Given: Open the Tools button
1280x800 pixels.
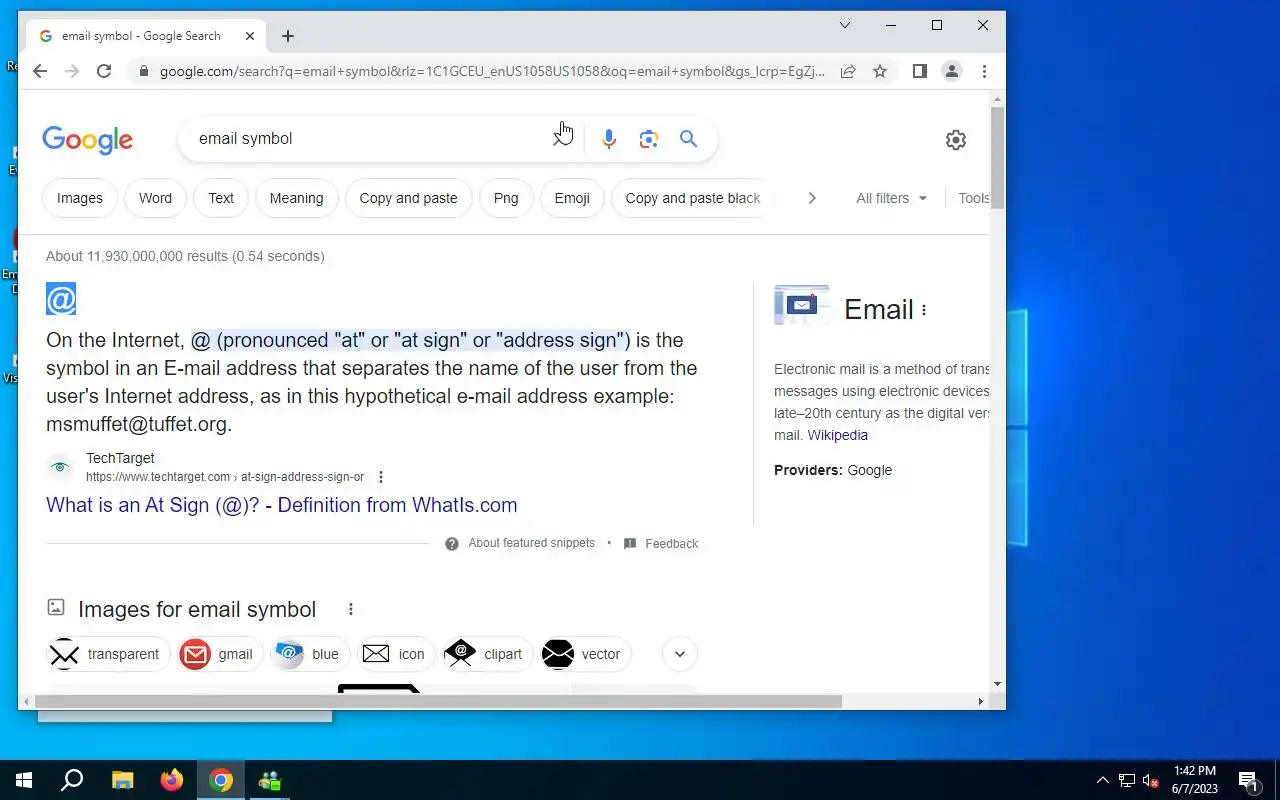Looking at the screenshot, I should point(974,198).
